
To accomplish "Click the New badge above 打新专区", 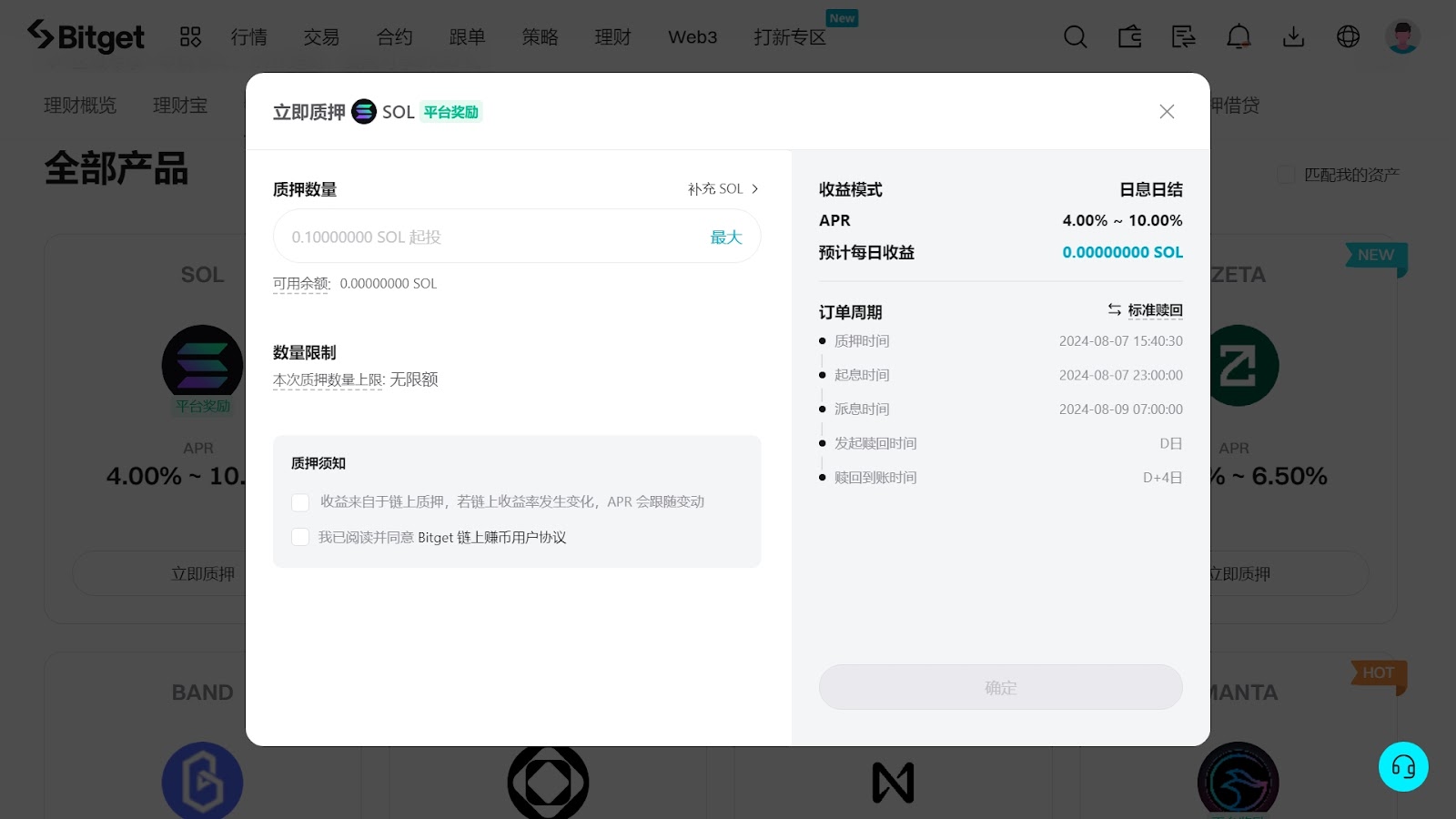I will pos(843,17).
